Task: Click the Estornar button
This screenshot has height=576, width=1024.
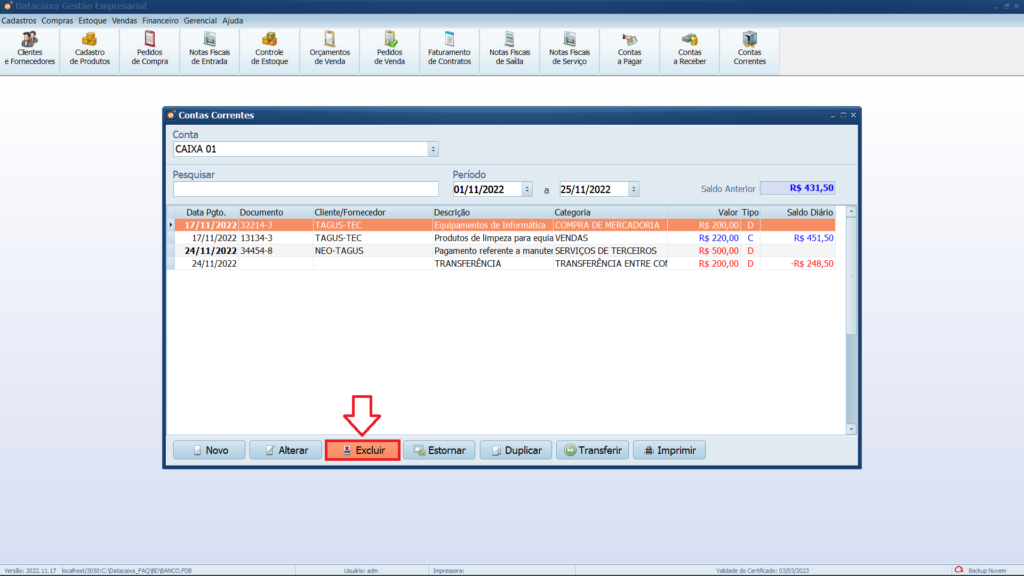Action: pos(439,451)
